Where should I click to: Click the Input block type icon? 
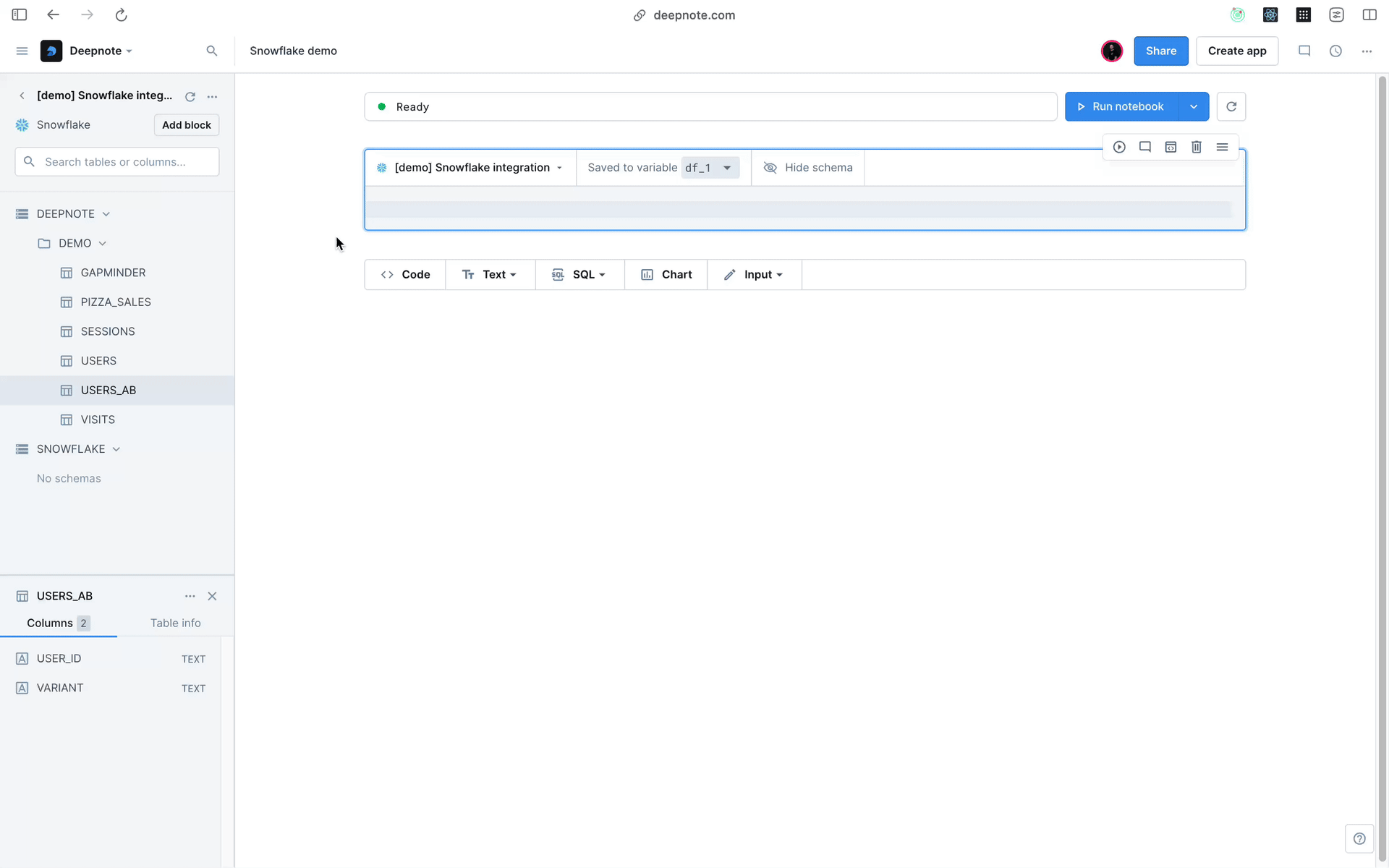click(x=729, y=274)
